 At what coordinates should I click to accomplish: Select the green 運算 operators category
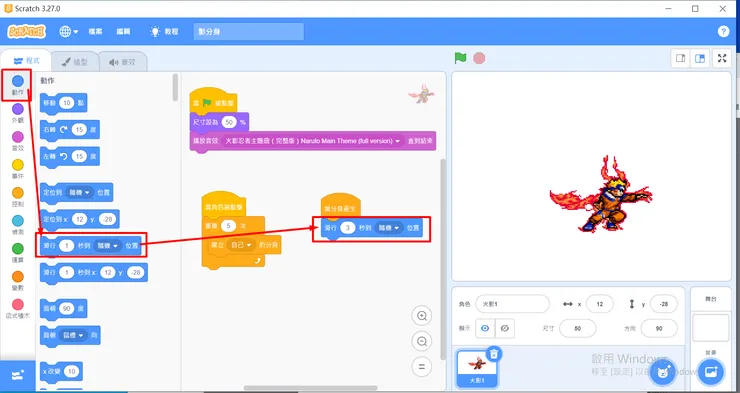click(17, 253)
